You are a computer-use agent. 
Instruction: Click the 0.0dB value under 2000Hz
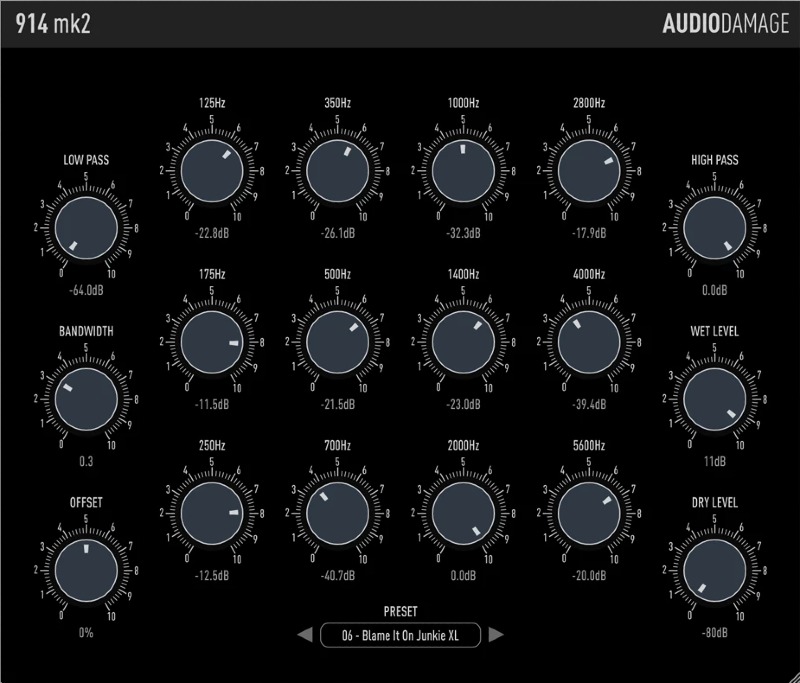[x=463, y=576]
